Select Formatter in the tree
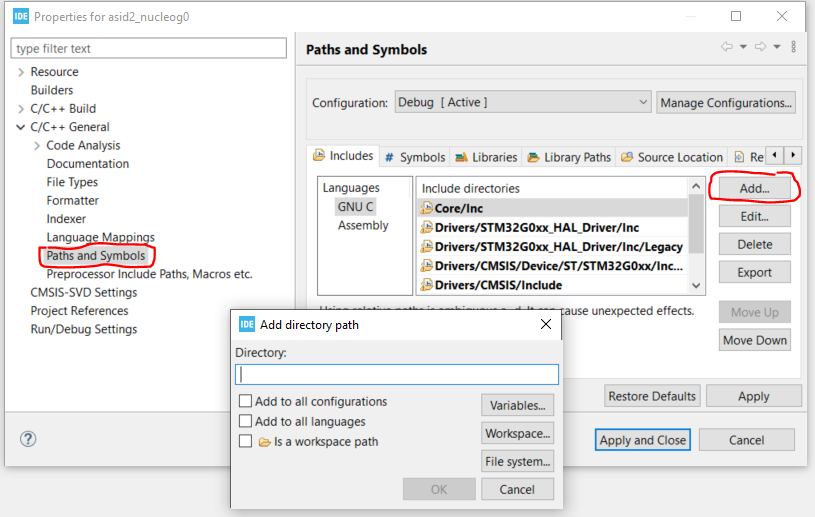Screen dimensions: 815x517 click(72, 201)
